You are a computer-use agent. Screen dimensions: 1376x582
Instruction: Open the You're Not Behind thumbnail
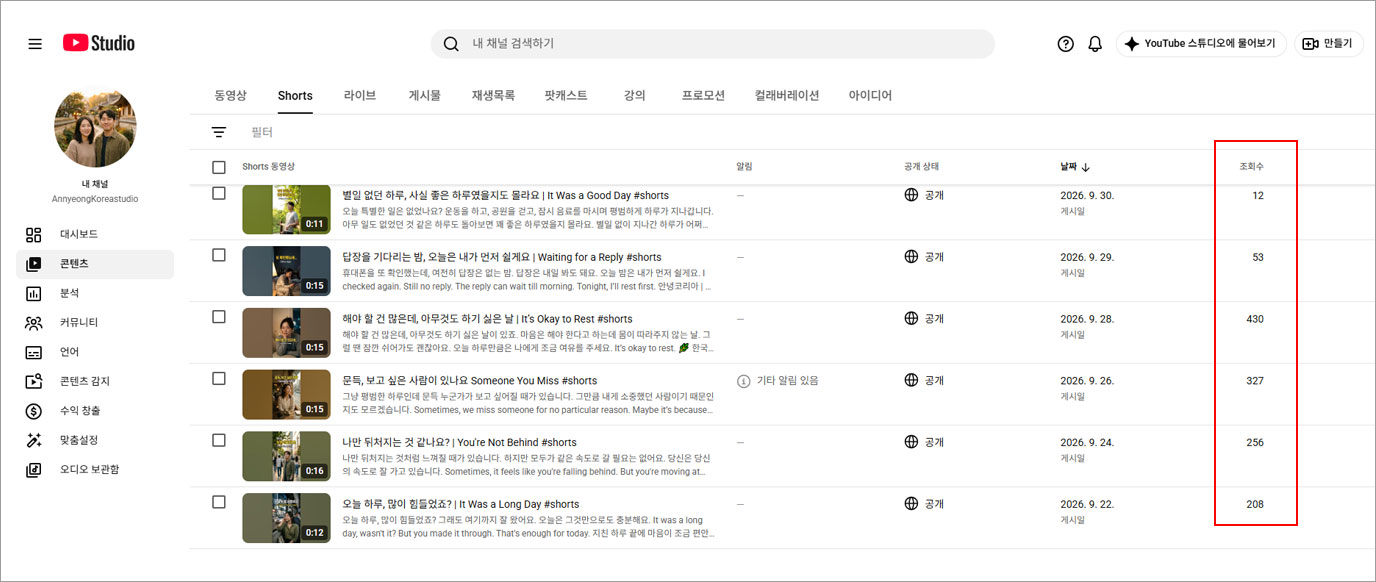tap(286, 456)
